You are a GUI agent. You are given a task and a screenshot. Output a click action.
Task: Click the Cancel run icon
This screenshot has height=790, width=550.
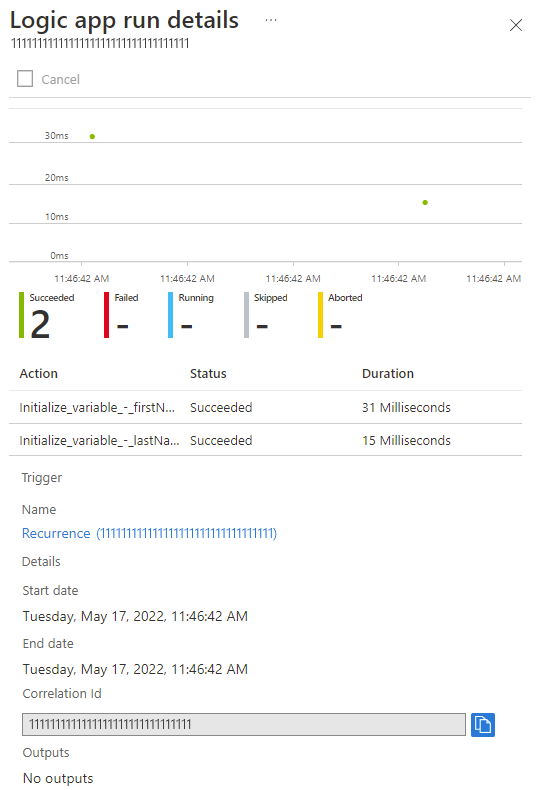coord(25,79)
